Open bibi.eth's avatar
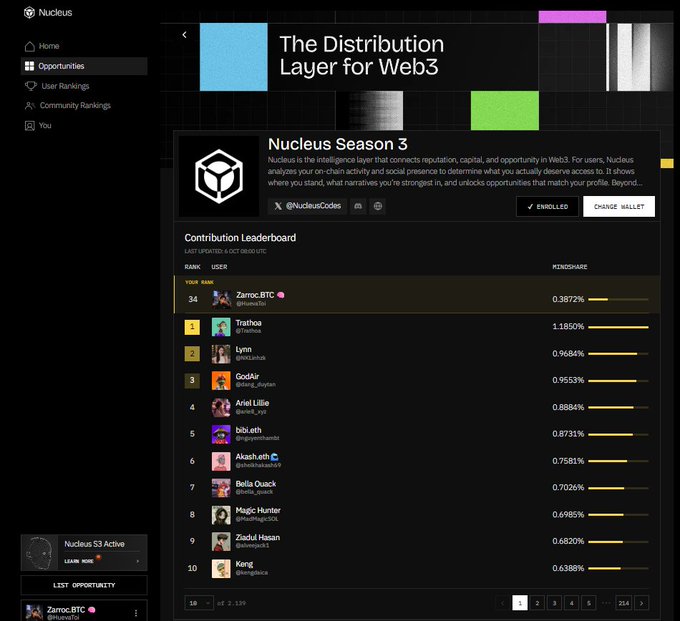 click(221, 434)
